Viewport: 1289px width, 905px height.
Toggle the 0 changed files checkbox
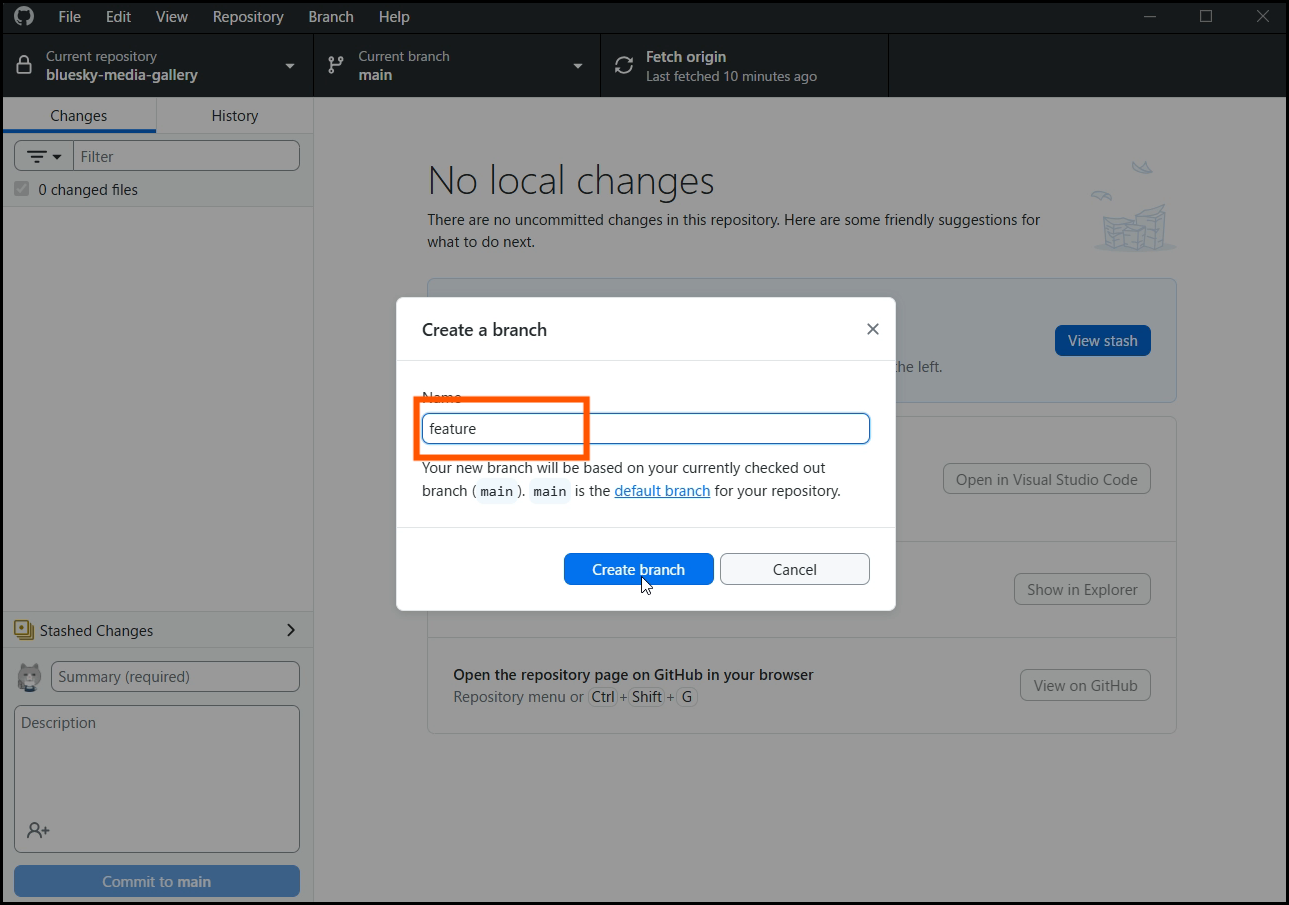(x=22, y=189)
